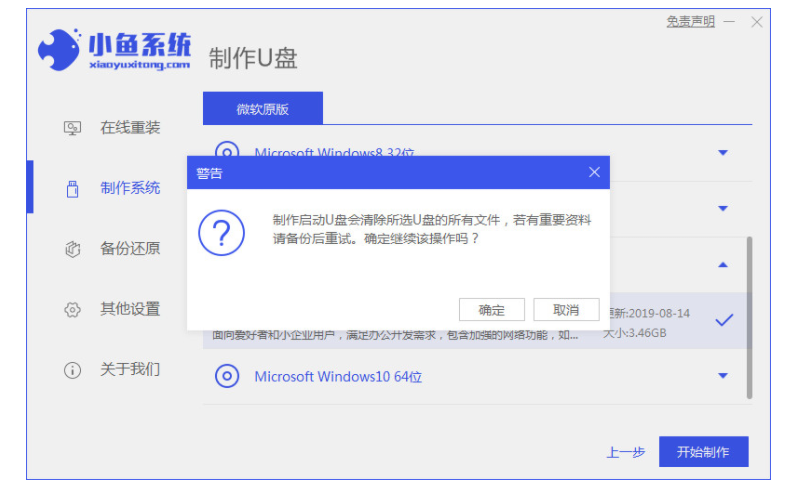Close the warning dialog with X
Viewport: 787px width, 503px height.
594,172
